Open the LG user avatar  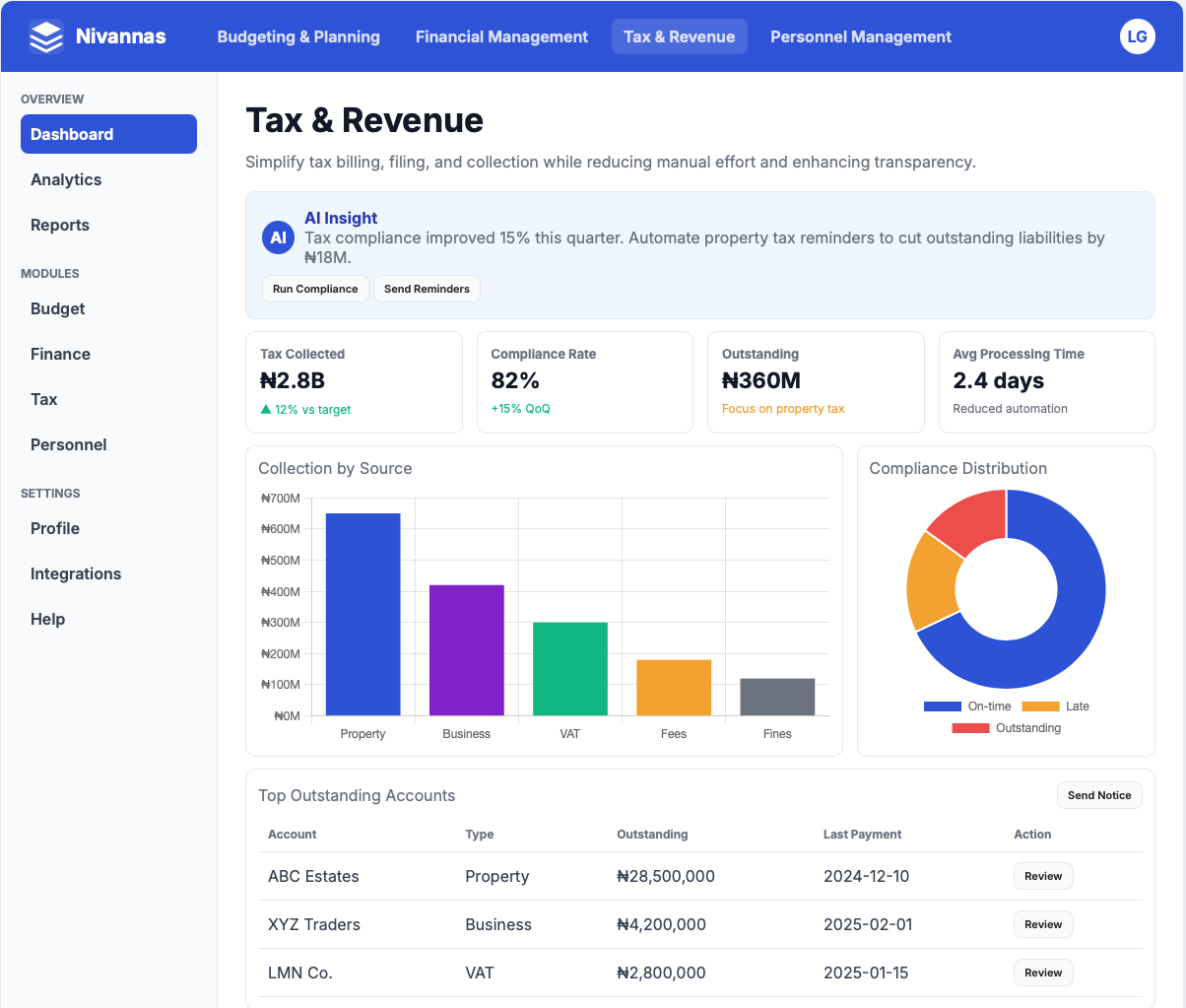1137,36
